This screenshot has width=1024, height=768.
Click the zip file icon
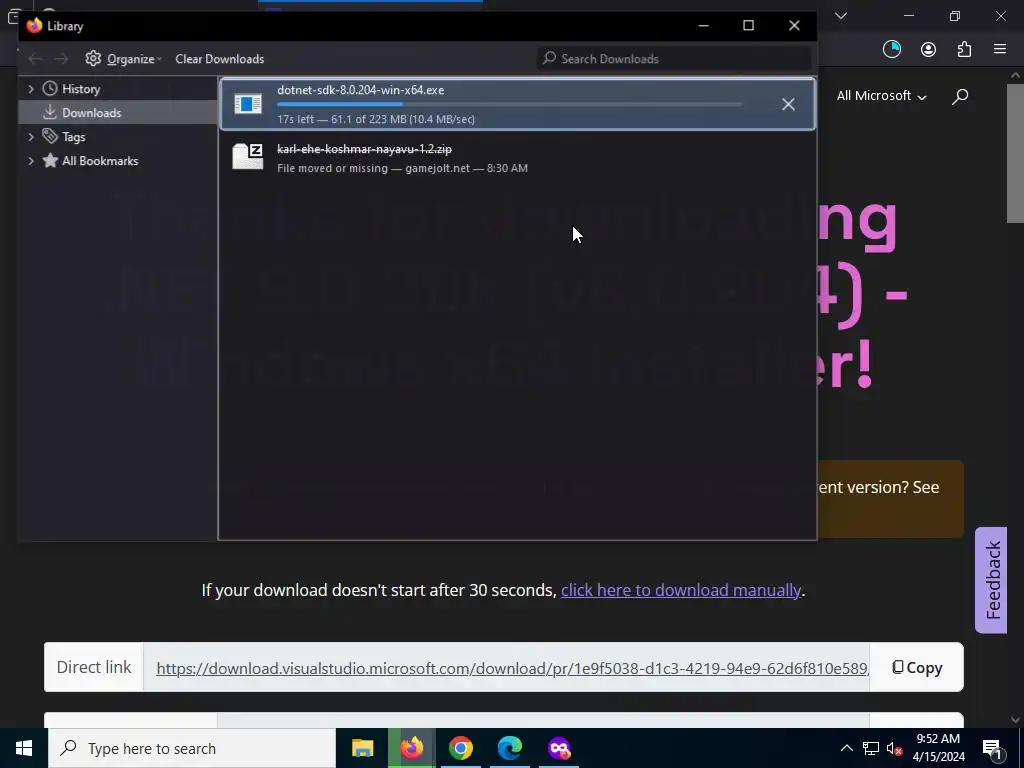[248, 157]
